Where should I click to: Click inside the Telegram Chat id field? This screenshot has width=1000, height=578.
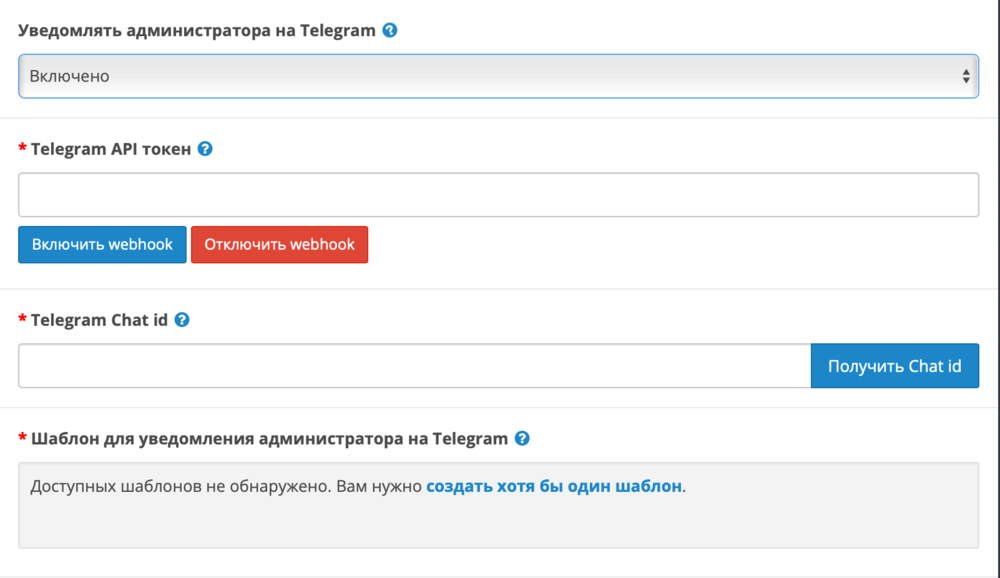[x=414, y=366]
